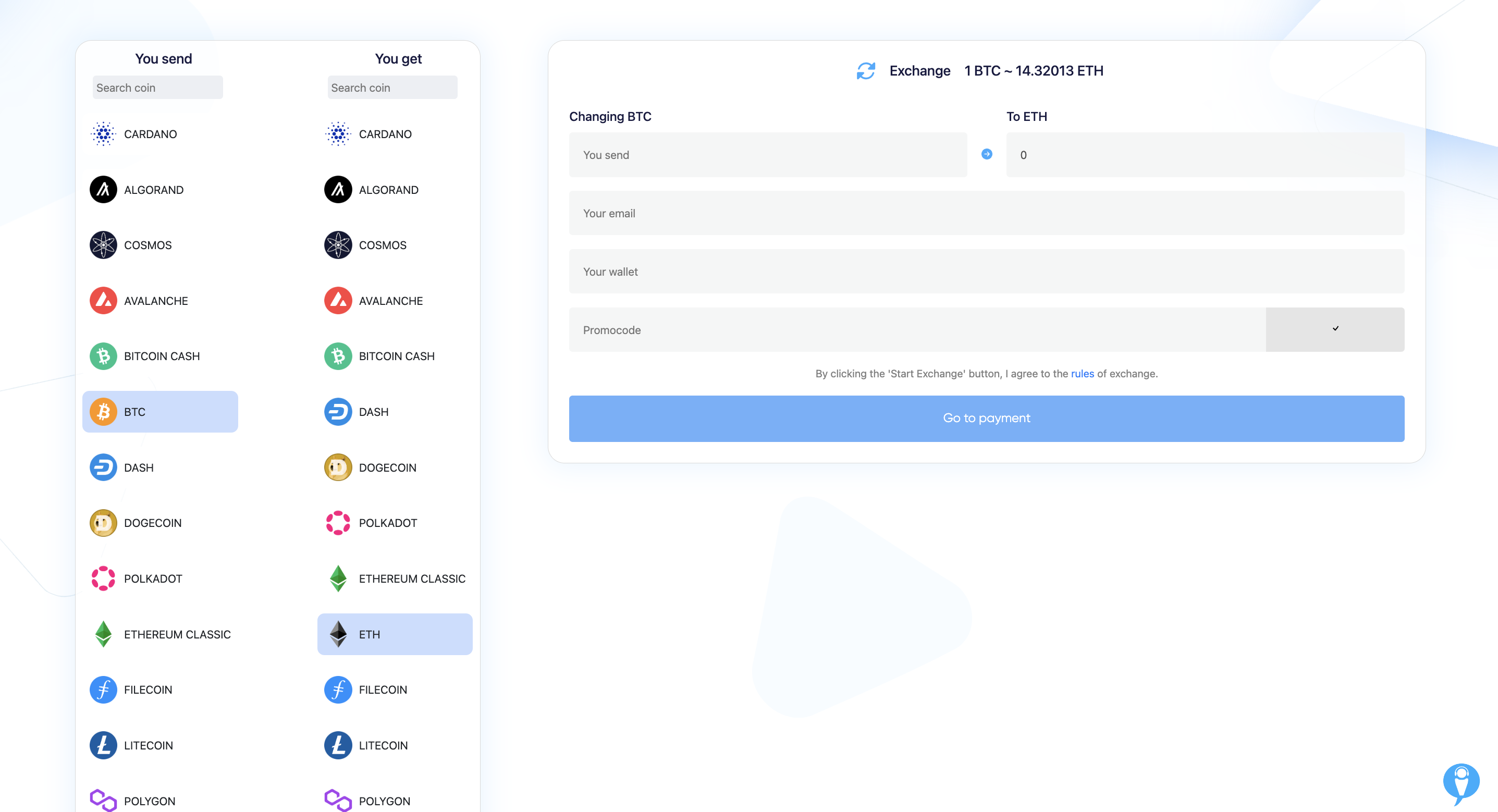Click the blue arrow swap icon
This screenshot has height=812, width=1498.
(986, 154)
